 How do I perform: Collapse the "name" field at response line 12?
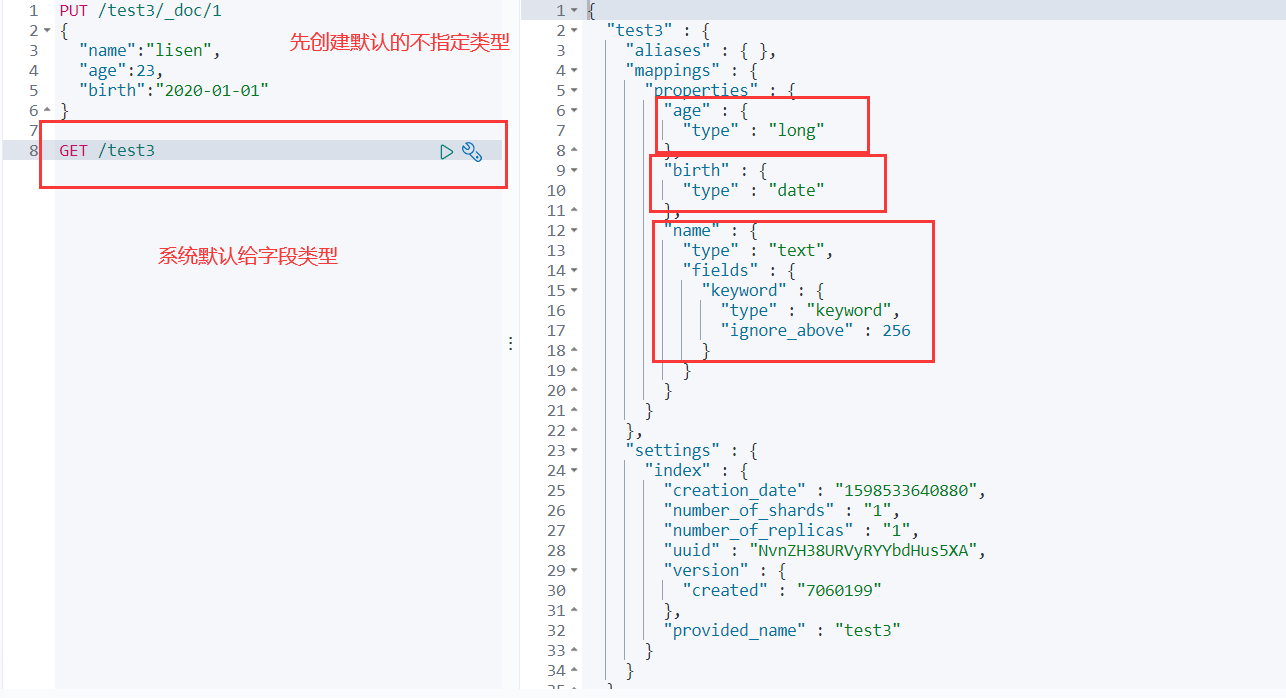click(x=574, y=231)
